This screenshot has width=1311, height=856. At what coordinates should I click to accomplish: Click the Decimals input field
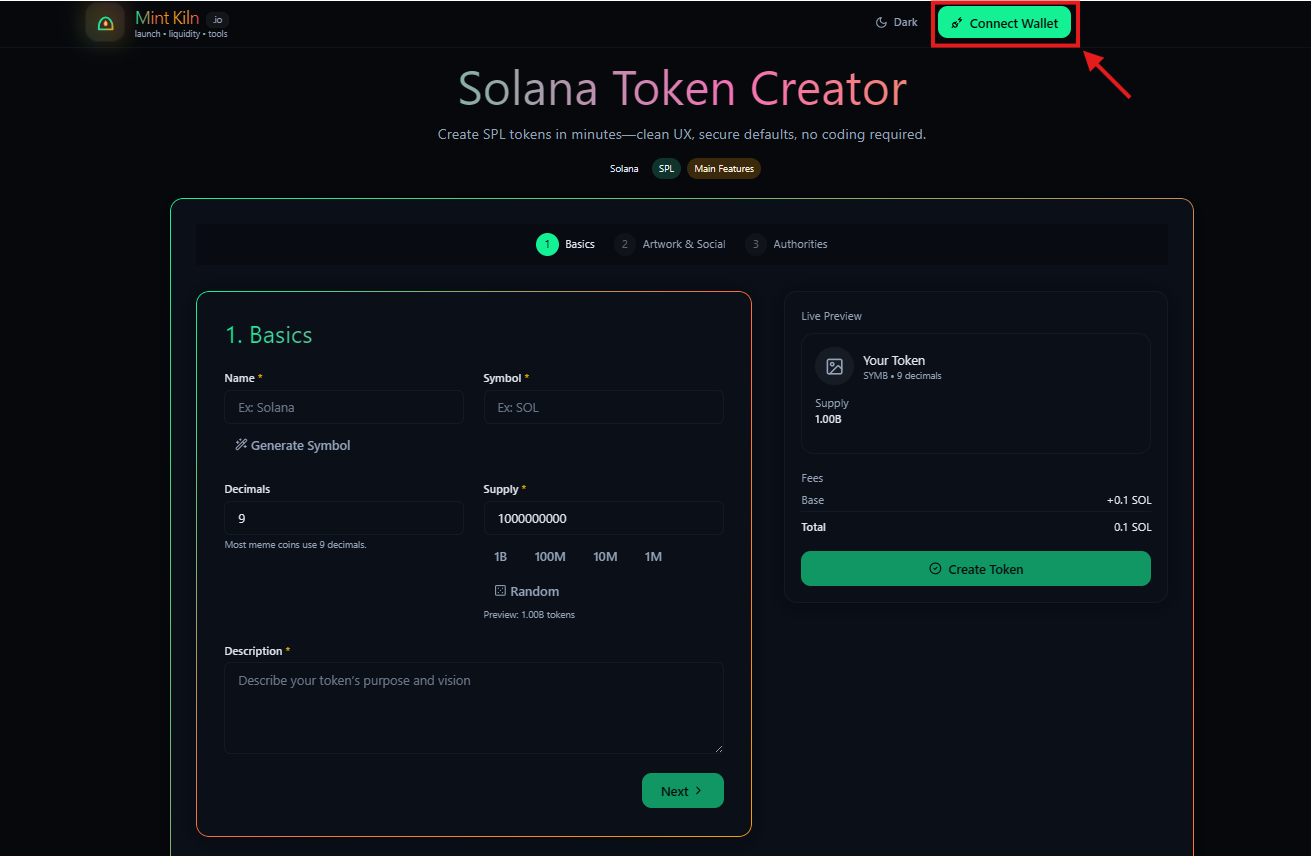click(x=344, y=518)
